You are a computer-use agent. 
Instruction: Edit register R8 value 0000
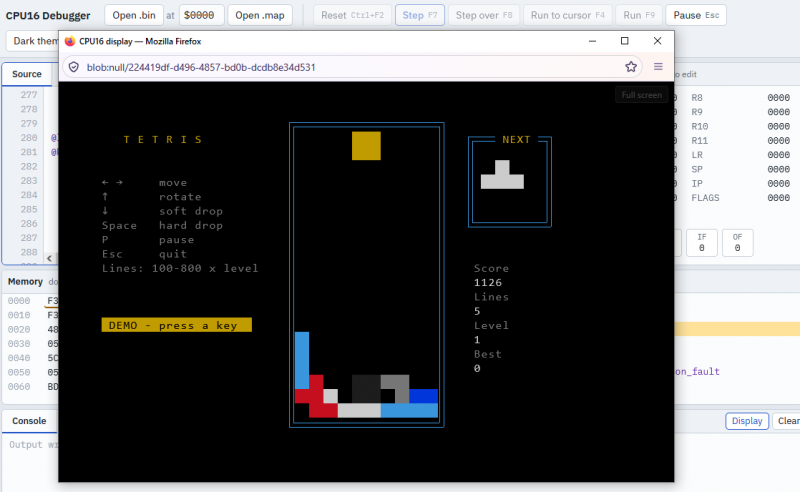pyautogui.click(x=779, y=97)
